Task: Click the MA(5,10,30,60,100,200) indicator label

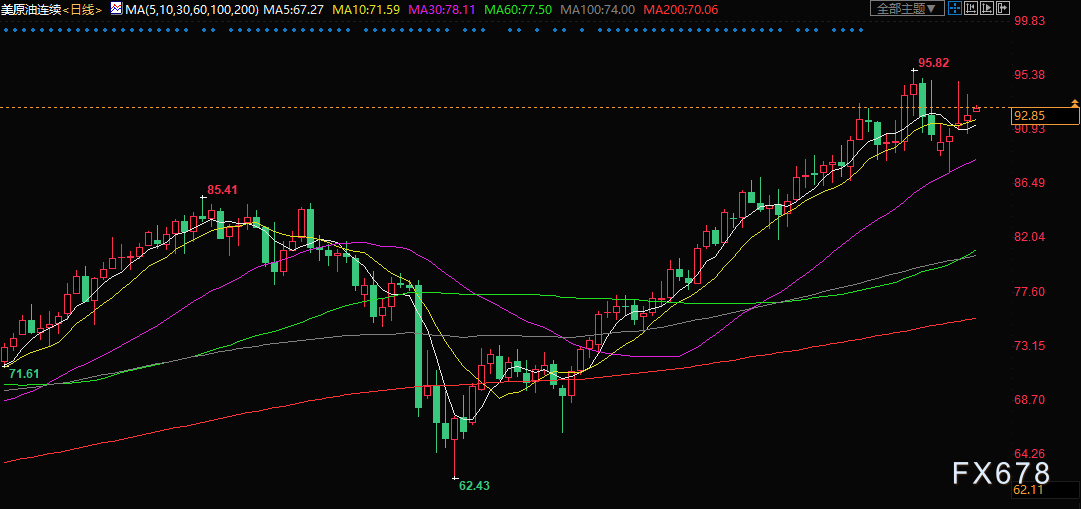Action: [192, 10]
